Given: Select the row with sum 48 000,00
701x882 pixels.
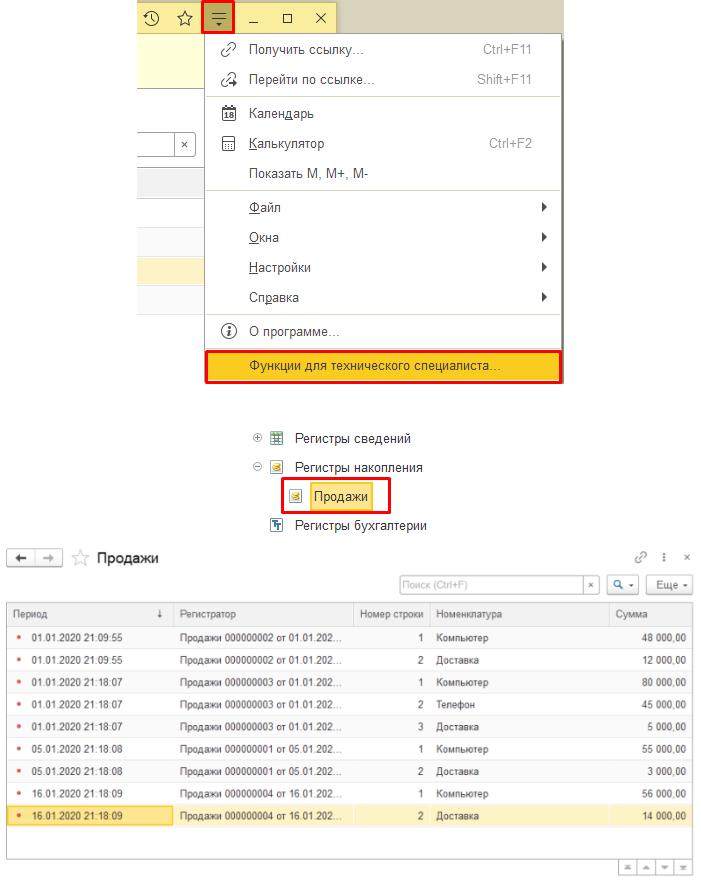Looking at the screenshot, I should pyautogui.click(x=349, y=638).
